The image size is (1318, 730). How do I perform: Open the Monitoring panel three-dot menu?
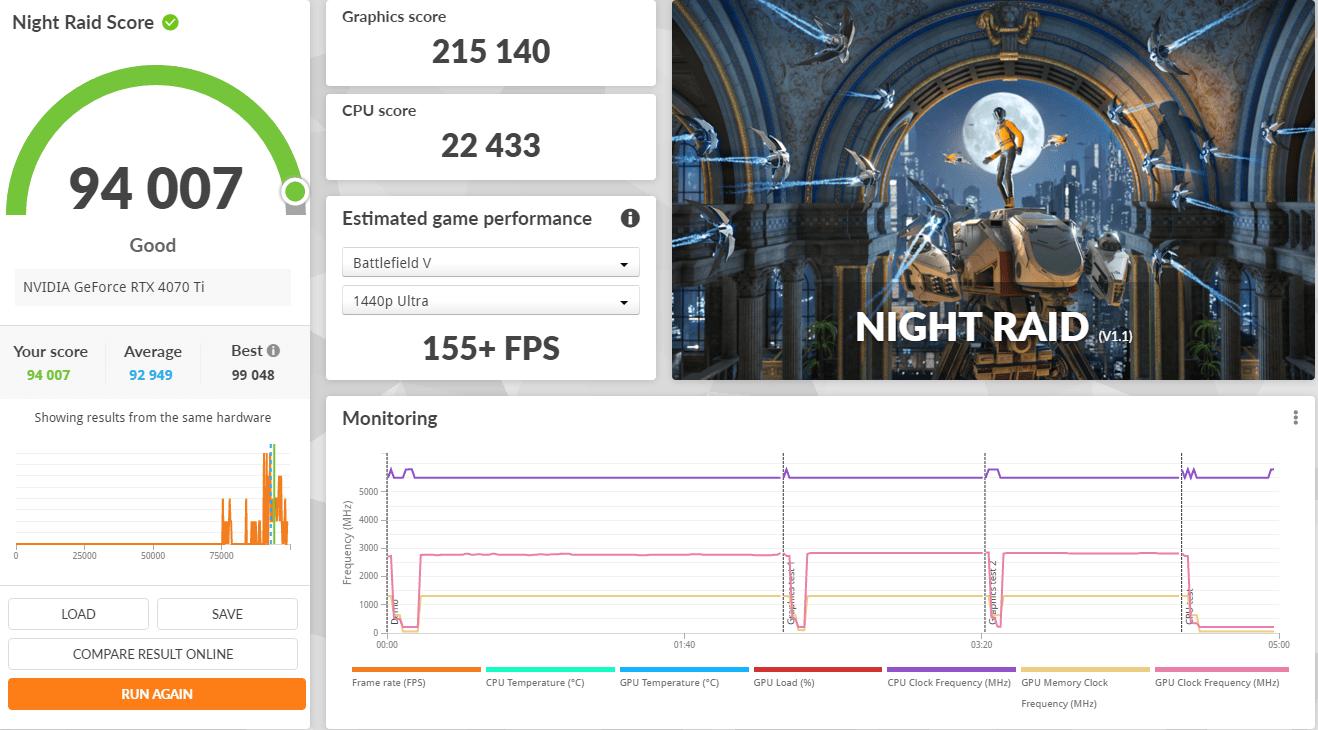click(x=1295, y=418)
